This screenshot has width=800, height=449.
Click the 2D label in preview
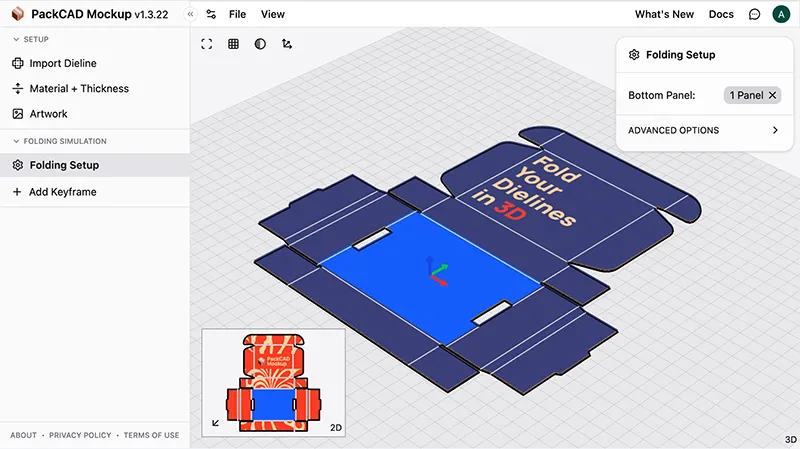pyautogui.click(x=336, y=428)
